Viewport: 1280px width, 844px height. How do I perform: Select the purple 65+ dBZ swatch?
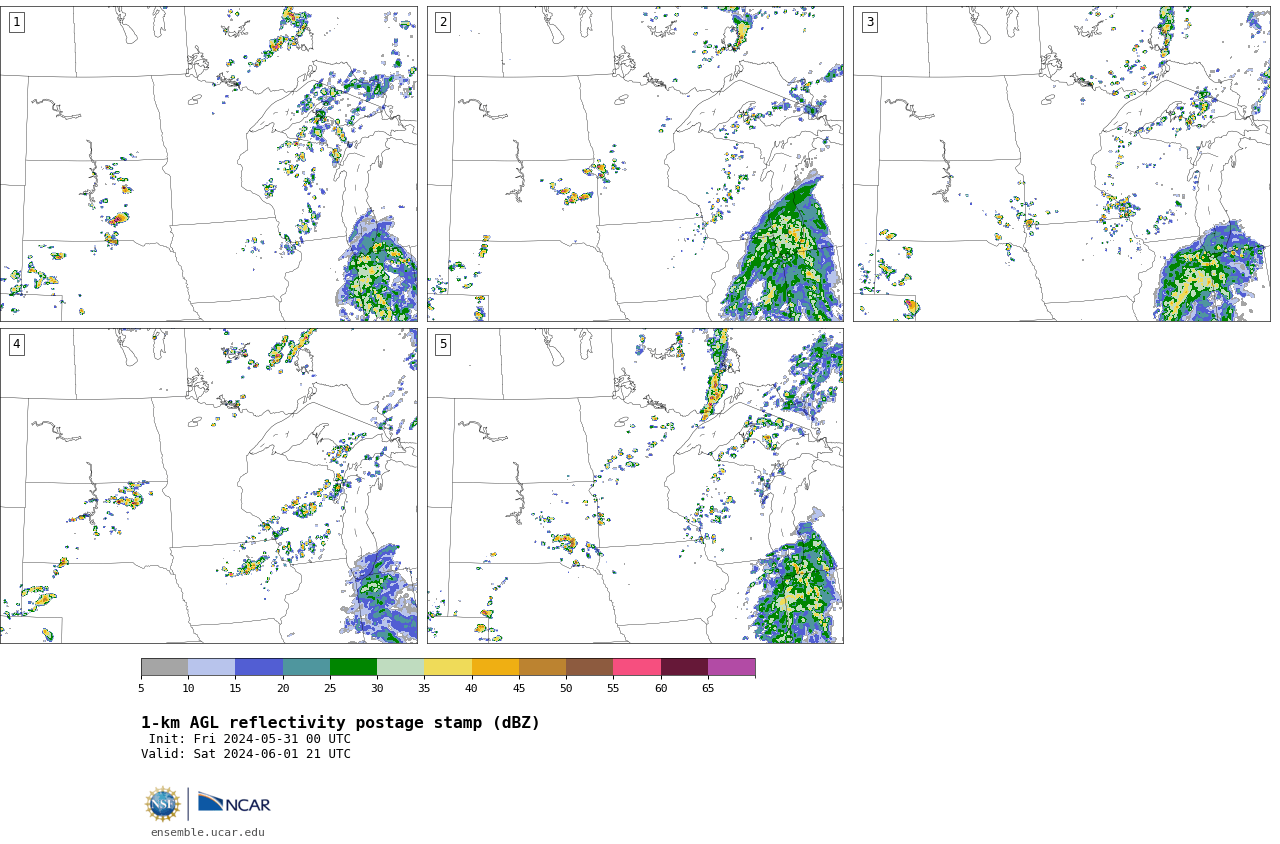732,667
